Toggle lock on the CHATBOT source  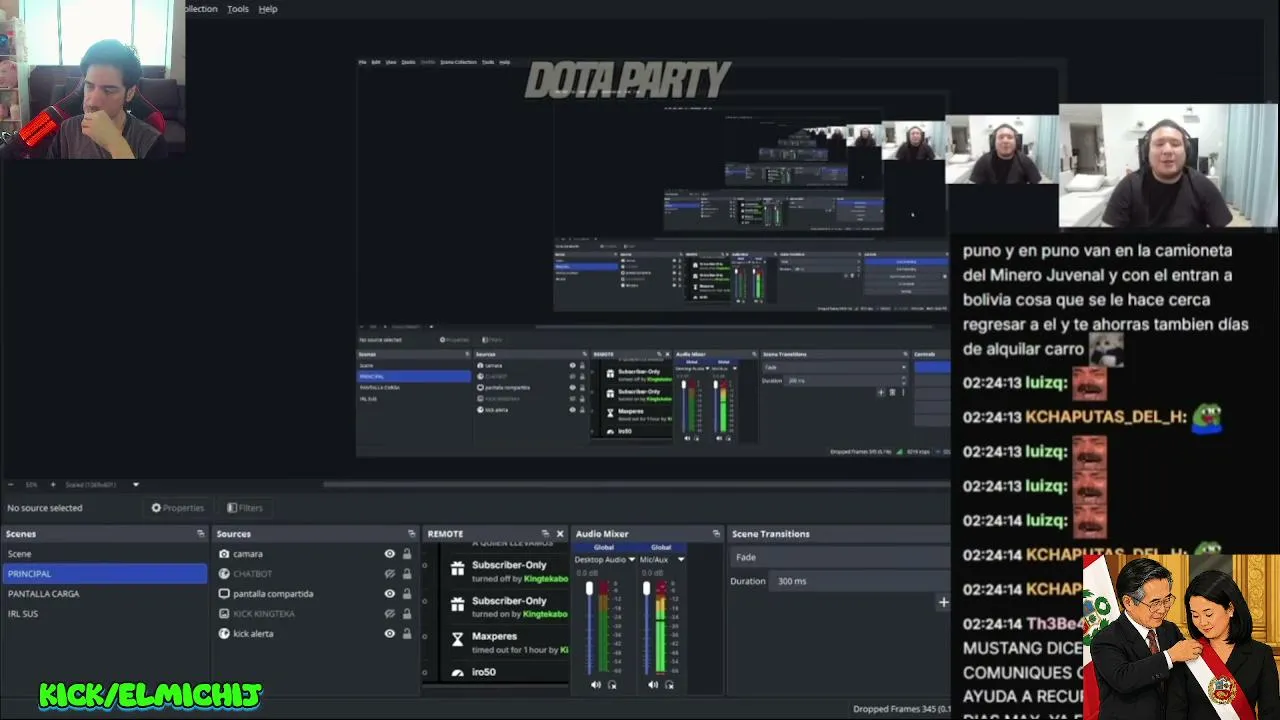coord(407,574)
